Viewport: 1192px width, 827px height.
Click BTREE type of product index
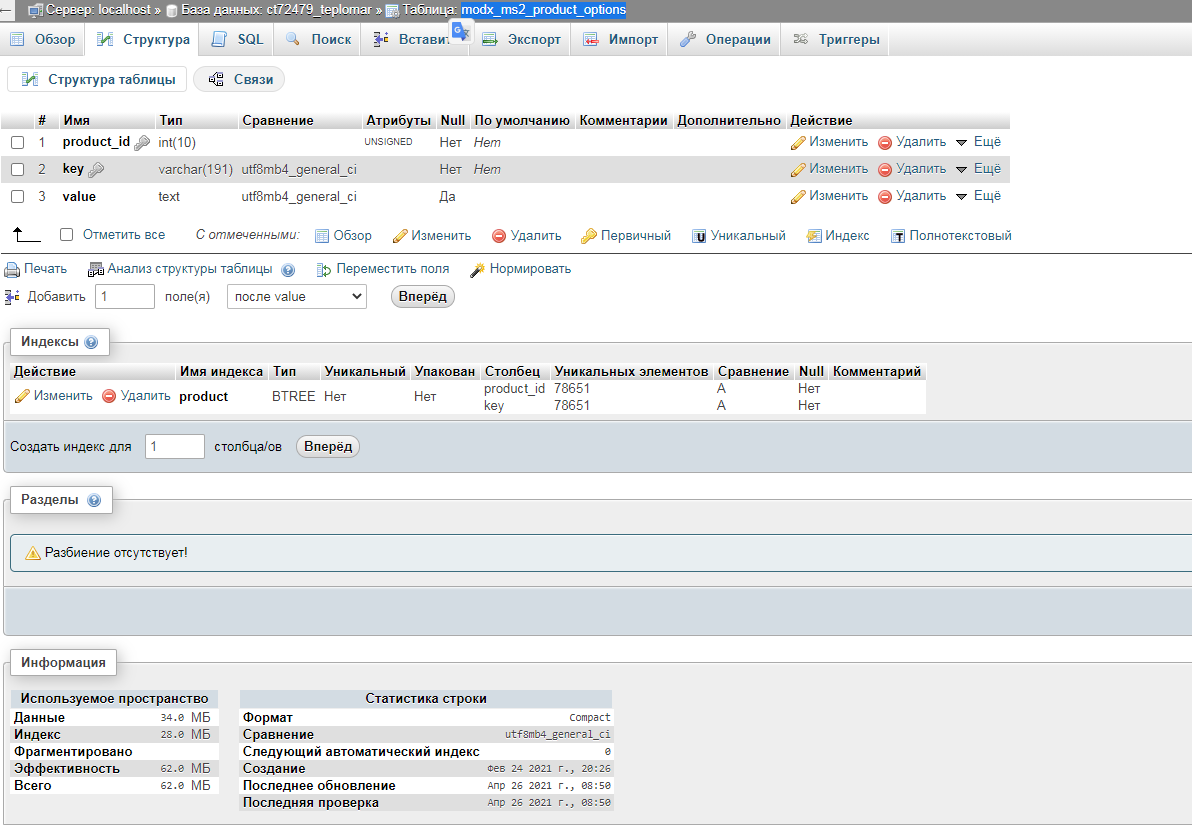[x=293, y=396]
